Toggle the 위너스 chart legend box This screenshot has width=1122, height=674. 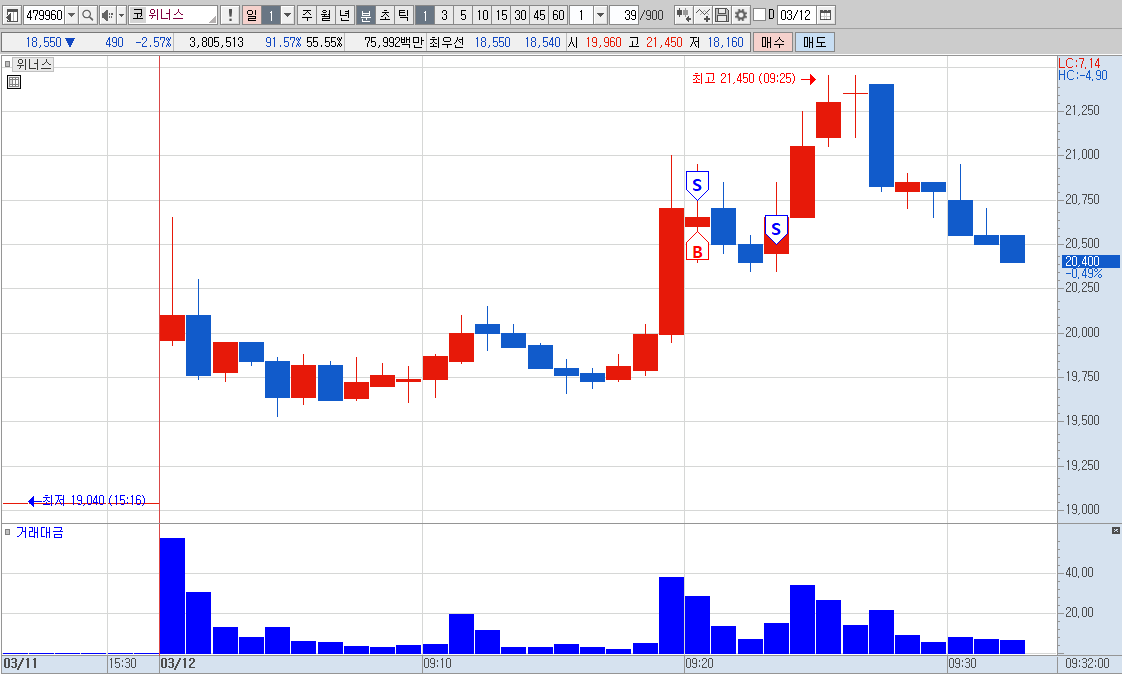coord(8,64)
